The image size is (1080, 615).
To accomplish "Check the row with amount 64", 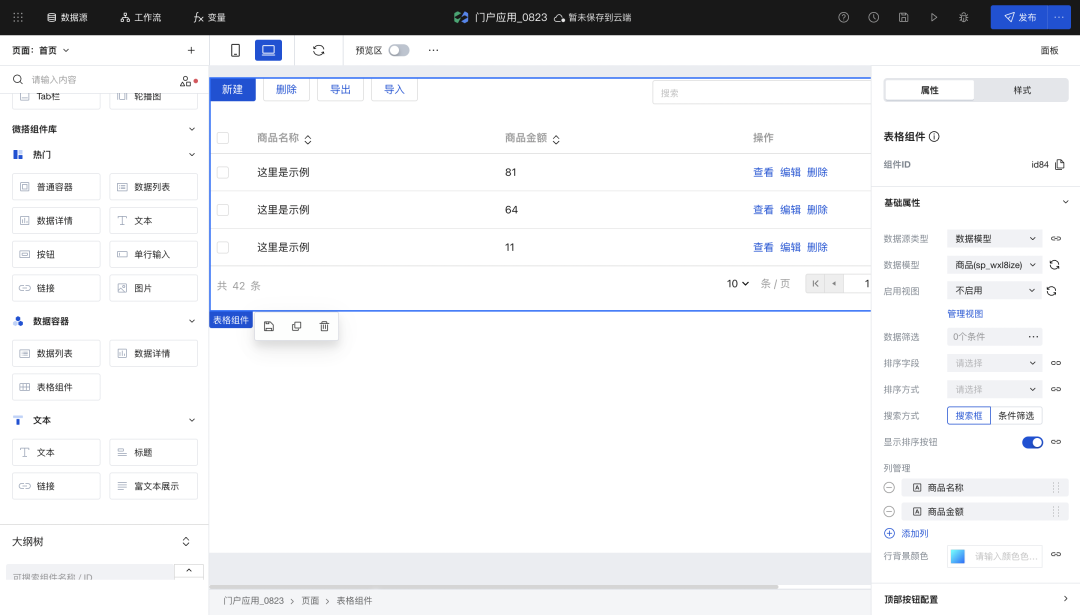I will pyautogui.click(x=223, y=209).
